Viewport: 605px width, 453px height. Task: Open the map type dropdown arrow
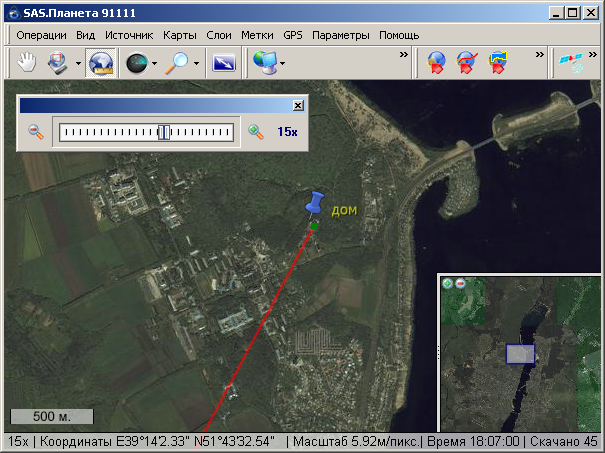pos(282,64)
